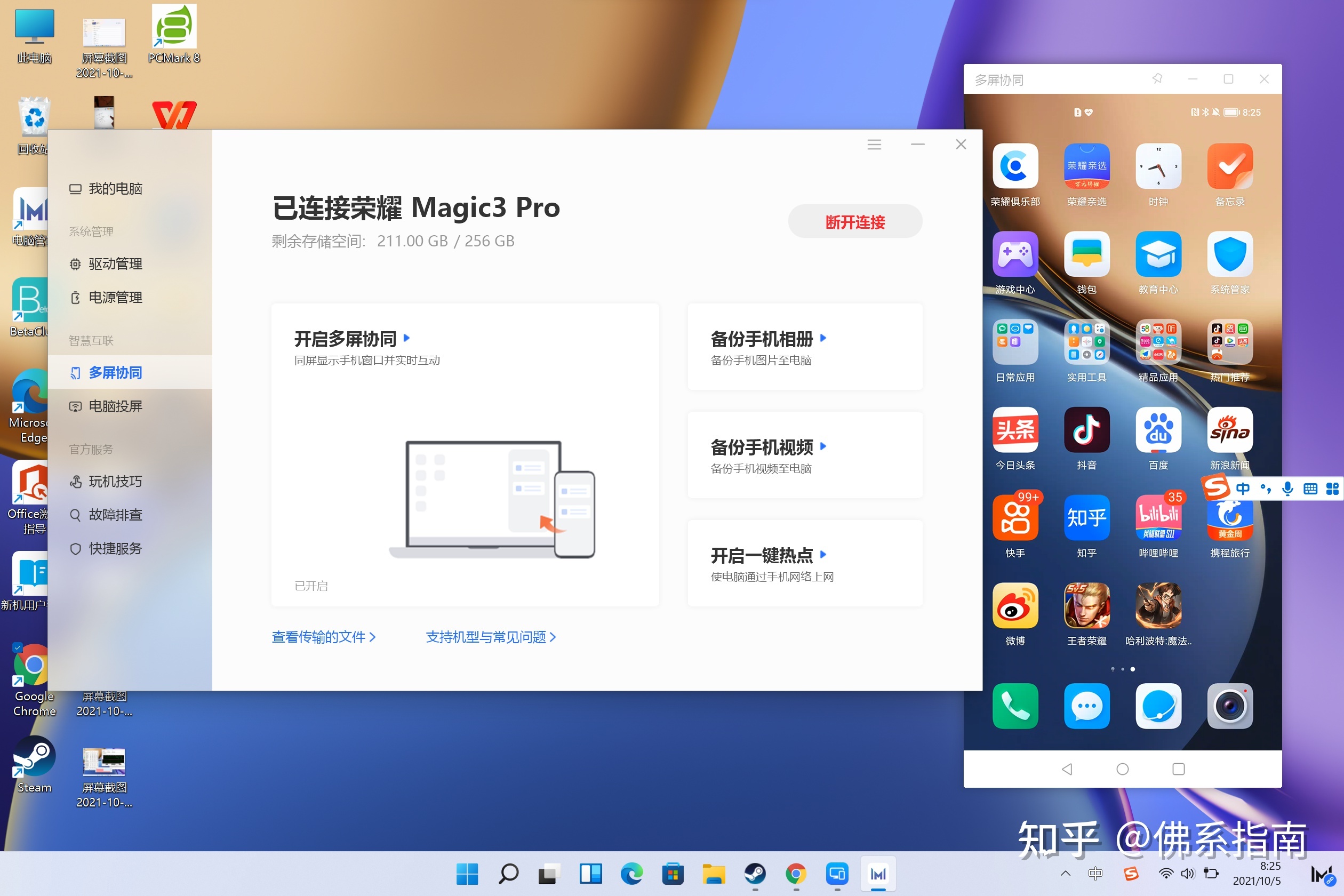This screenshot has width=1344, height=896.
Task: Toggle Sogou voice input microphone
Action: tap(1287, 489)
